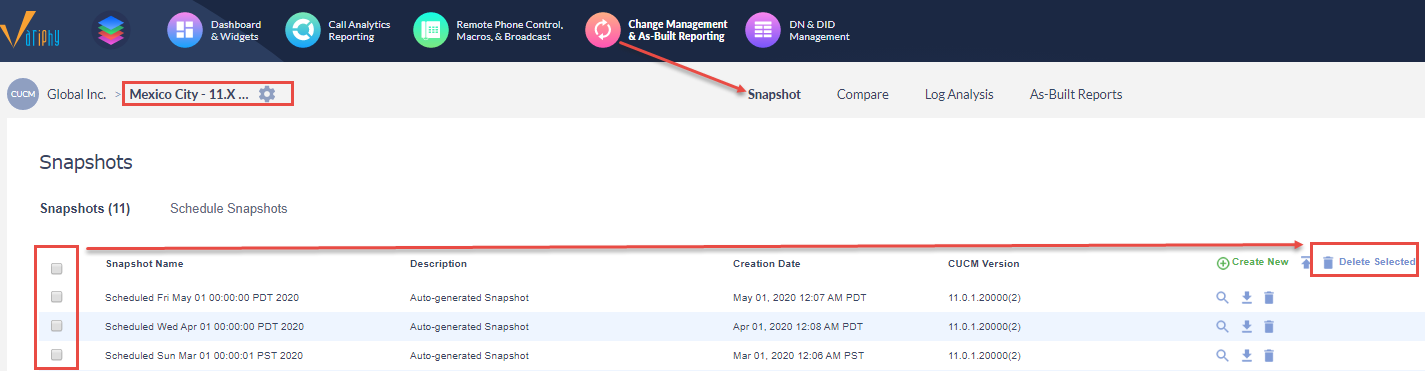This screenshot has width=1425, height=371.
Task: View the Mar 01 2020 snapshot magnifier
Action: (1222, 355)
